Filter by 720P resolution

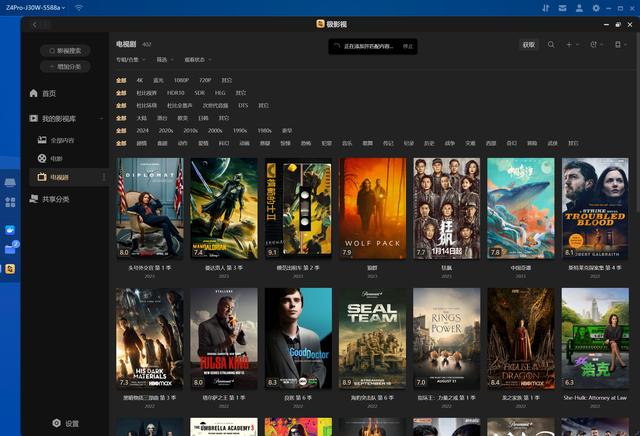pos(205,80)
